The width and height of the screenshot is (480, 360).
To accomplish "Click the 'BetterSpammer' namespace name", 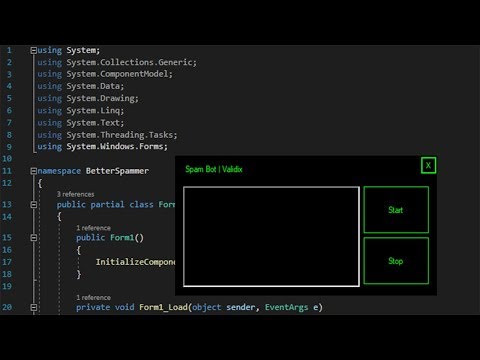I will click(x=117, y=171).
